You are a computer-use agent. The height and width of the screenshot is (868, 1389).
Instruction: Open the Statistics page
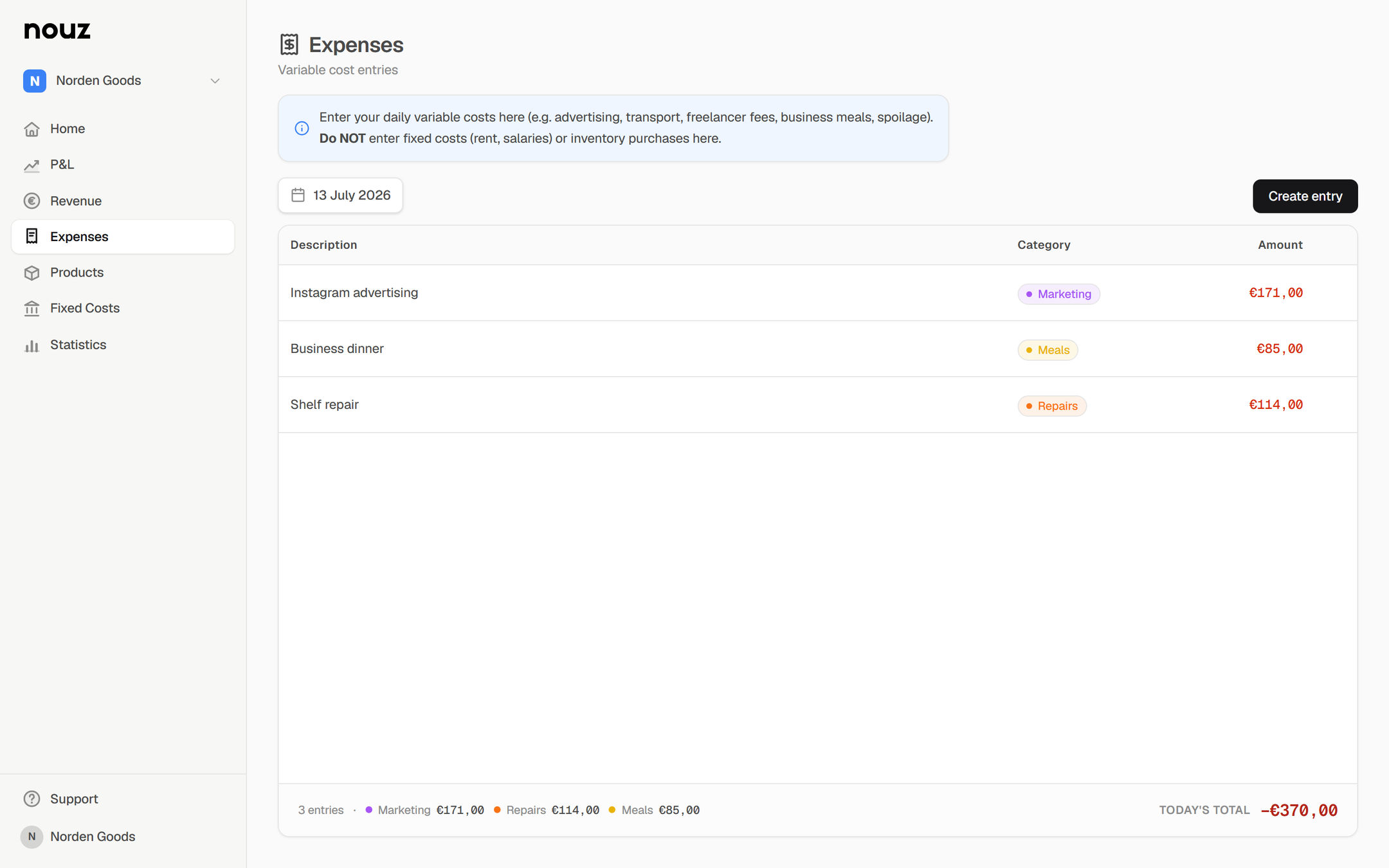click(x=123, y=345)
